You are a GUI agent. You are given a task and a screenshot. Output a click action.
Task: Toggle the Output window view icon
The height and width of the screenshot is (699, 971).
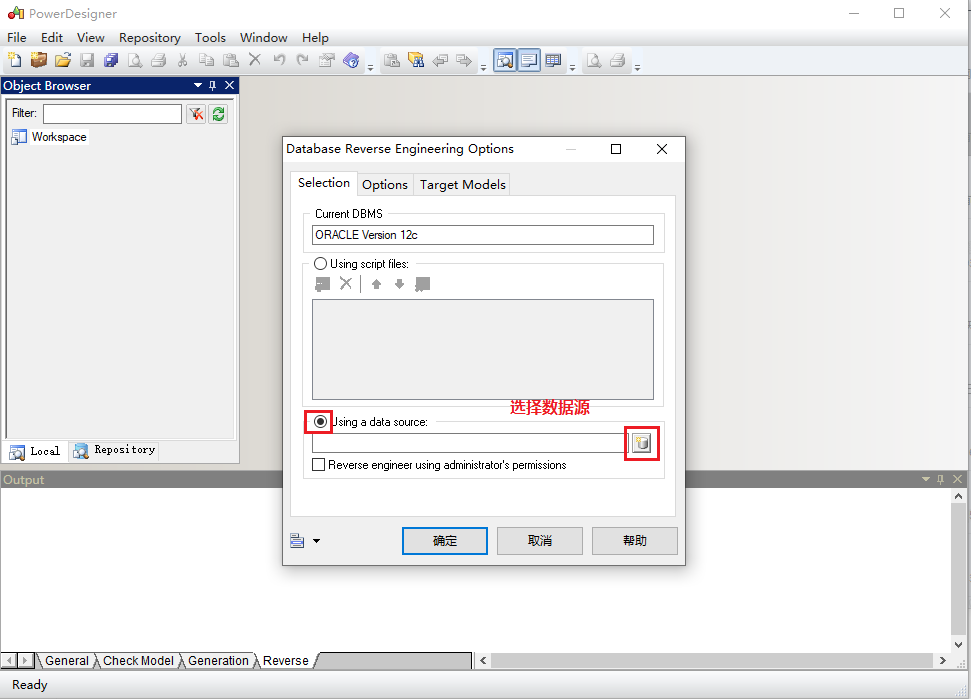(529, 60)
